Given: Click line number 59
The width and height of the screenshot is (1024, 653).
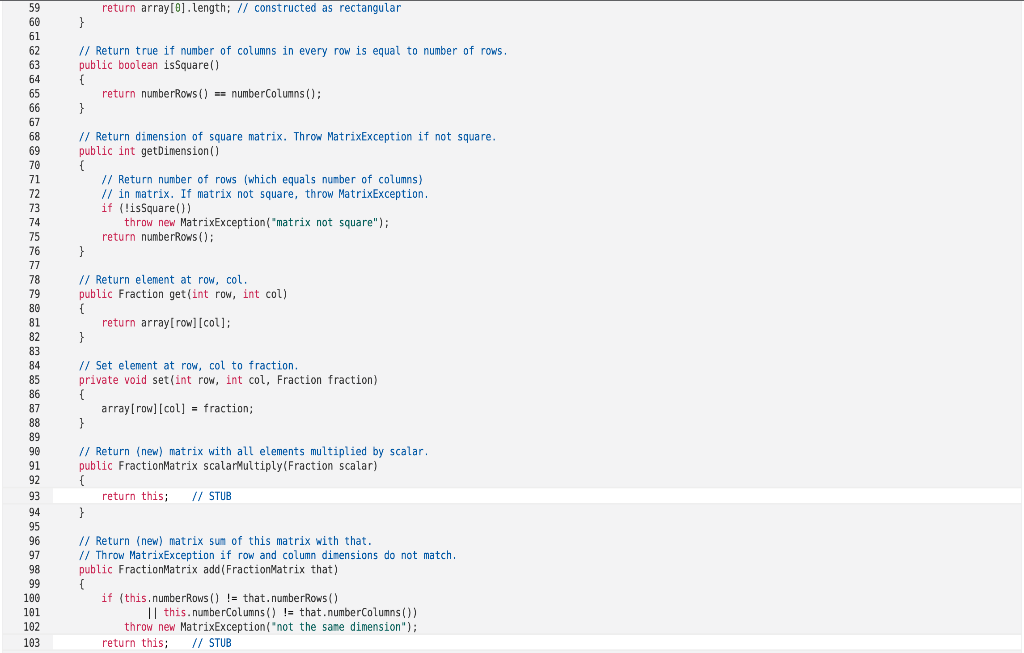Looking at the screenshot, I should click(x=35, y=8).
